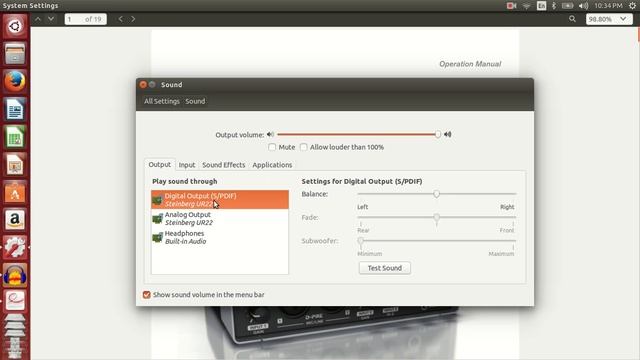Go back to All Settings
Screen dimensions: 640x360
162,101
